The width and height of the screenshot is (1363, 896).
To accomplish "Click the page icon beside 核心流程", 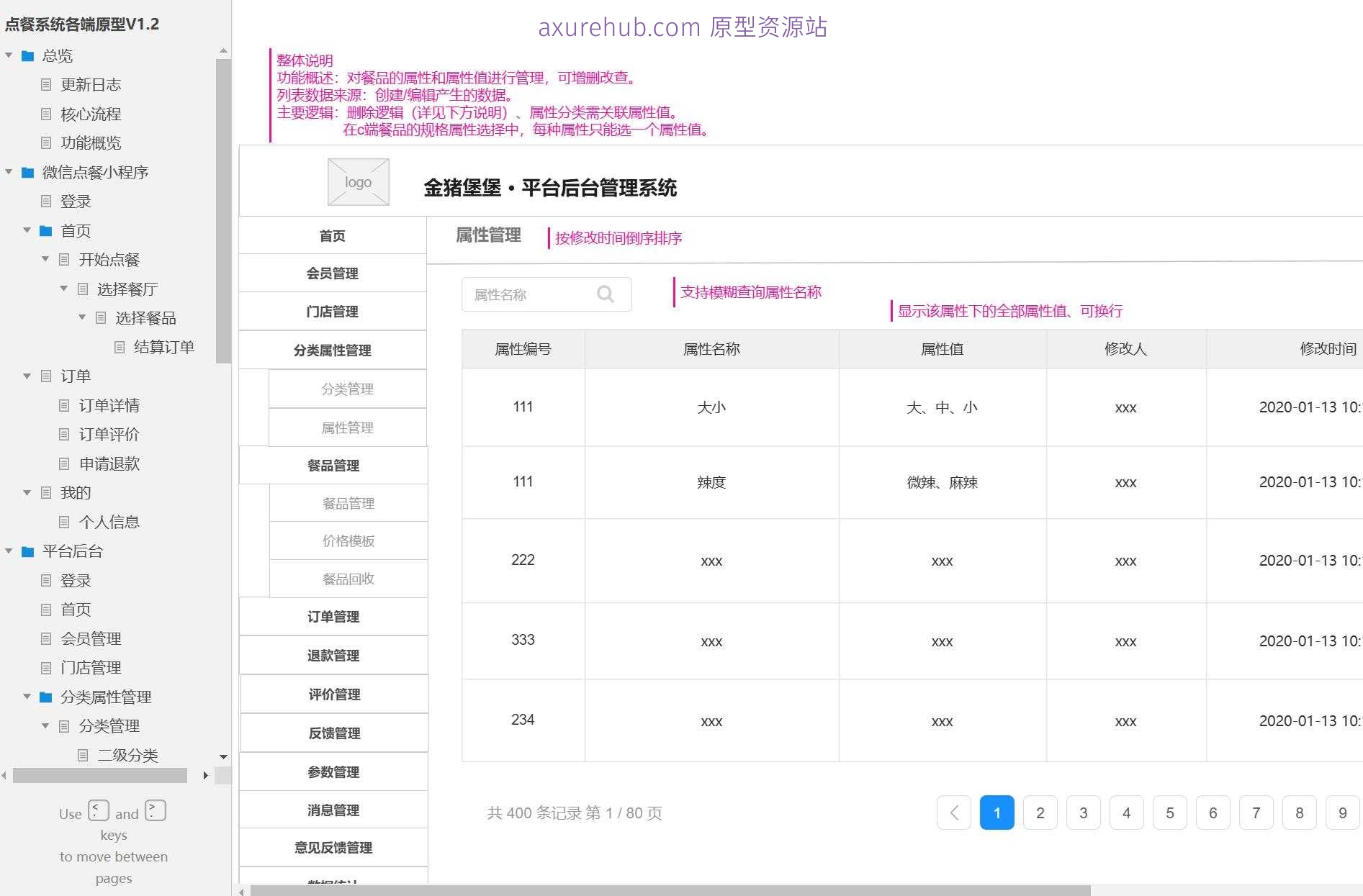I will (46, 114).
